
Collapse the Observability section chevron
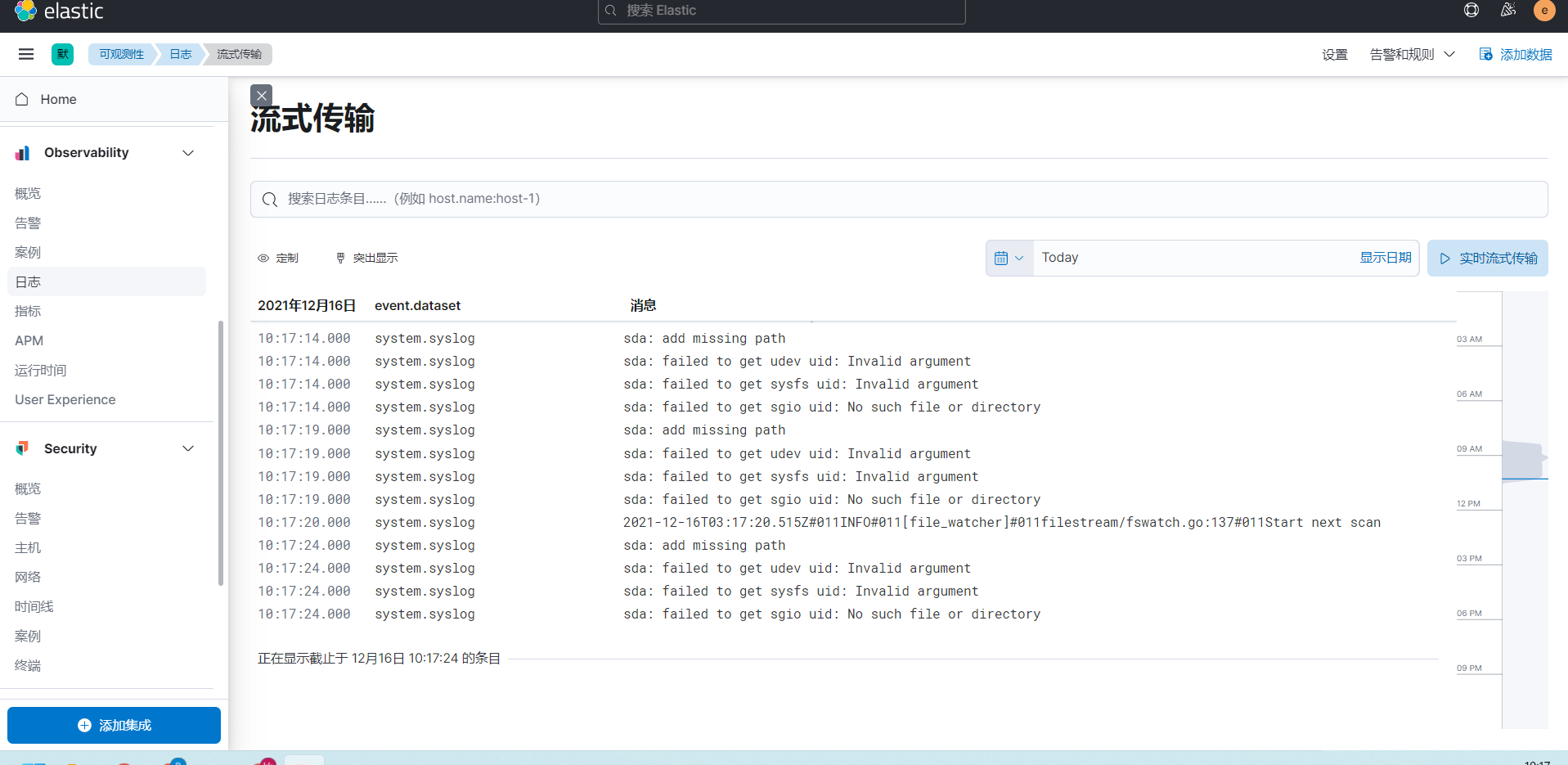click(188, 153)
